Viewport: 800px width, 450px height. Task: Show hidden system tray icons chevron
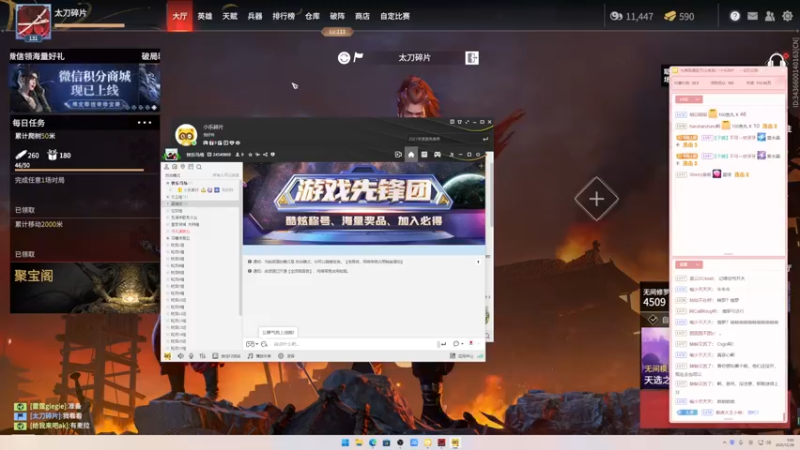coord(724,442)
